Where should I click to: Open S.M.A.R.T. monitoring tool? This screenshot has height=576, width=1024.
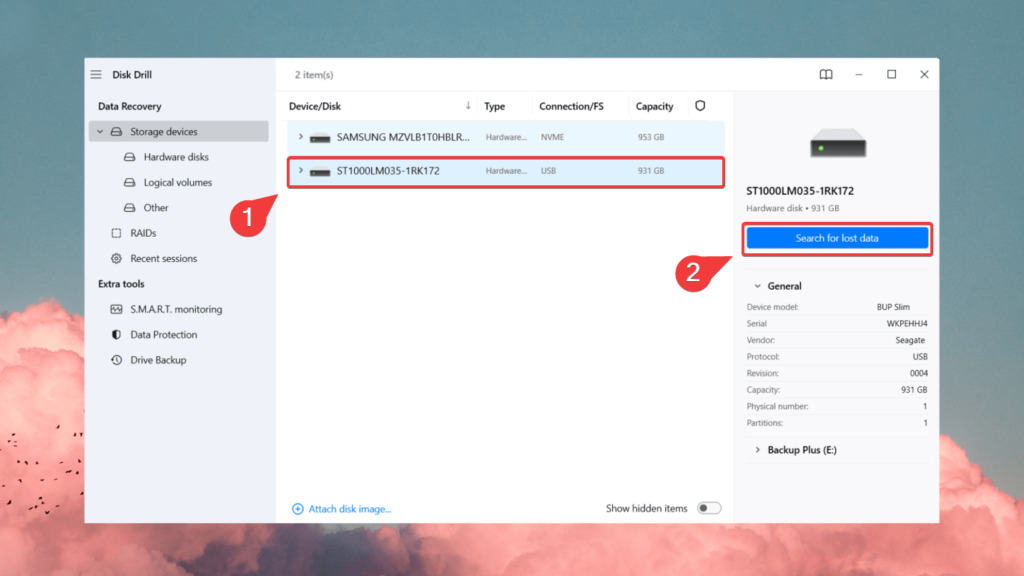(175, 310)
